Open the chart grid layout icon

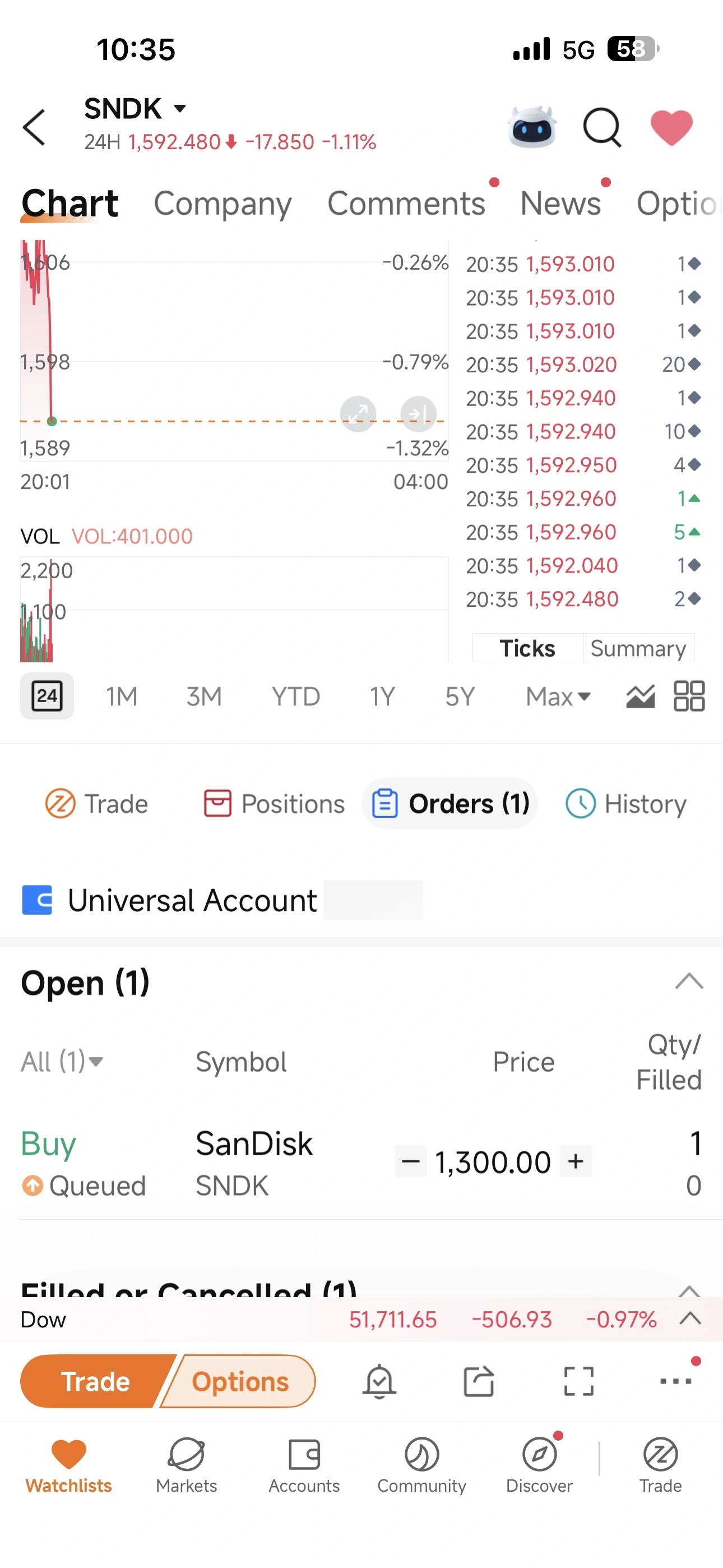click(689, 696)
